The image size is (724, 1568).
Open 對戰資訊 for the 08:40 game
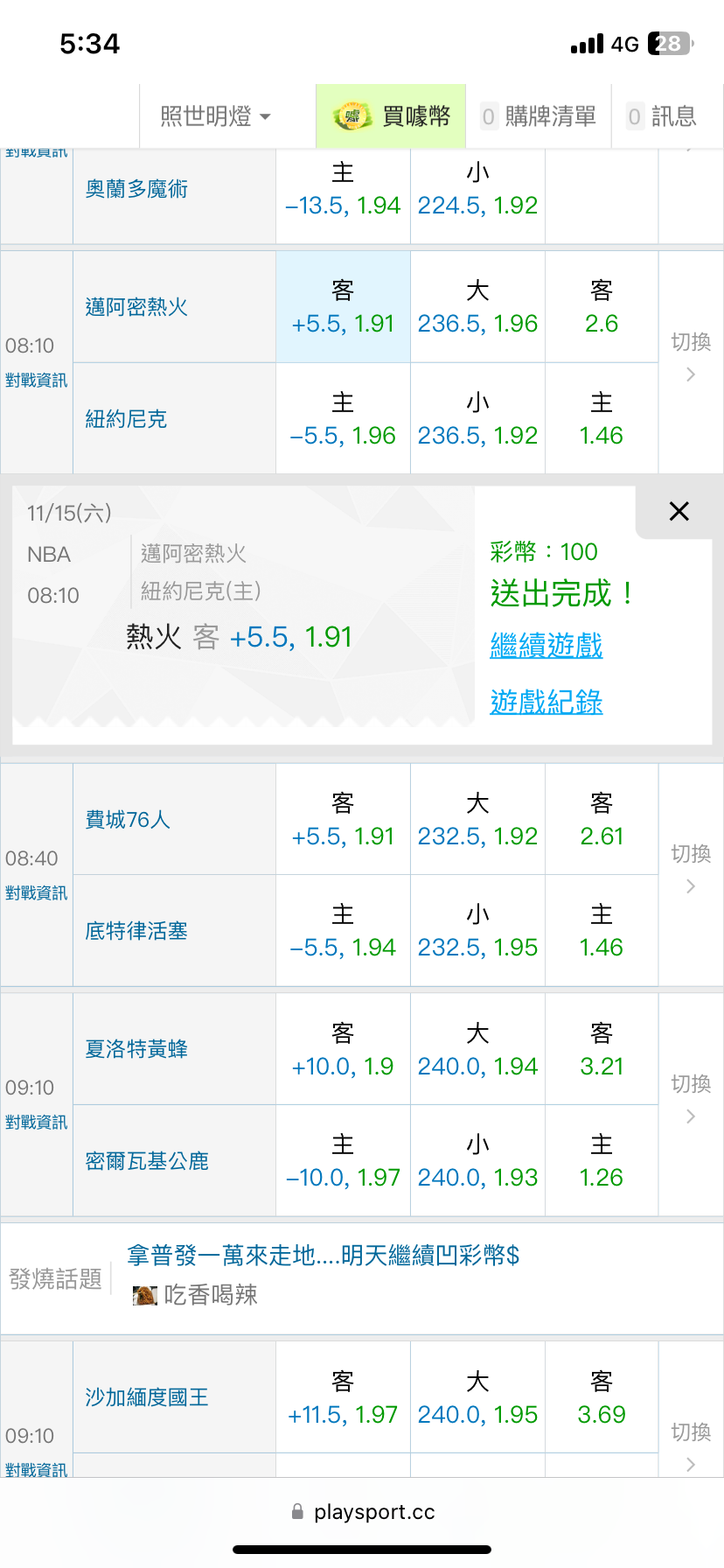(x=36, y=893)
